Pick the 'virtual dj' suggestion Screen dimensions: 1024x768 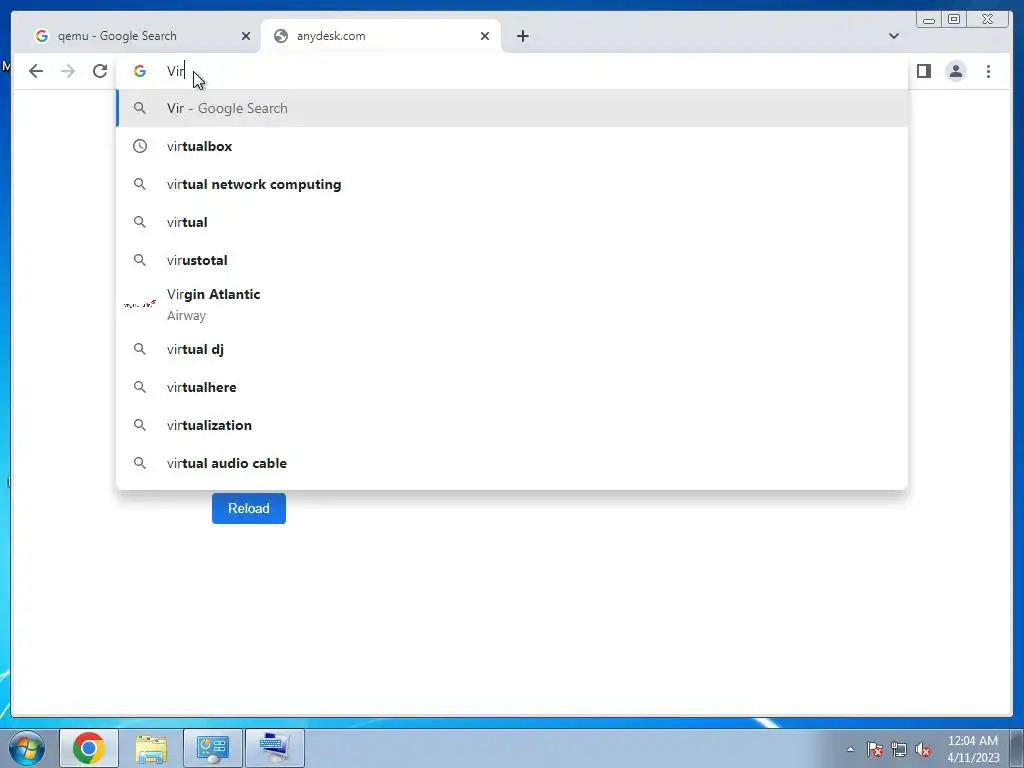point(513,349)
